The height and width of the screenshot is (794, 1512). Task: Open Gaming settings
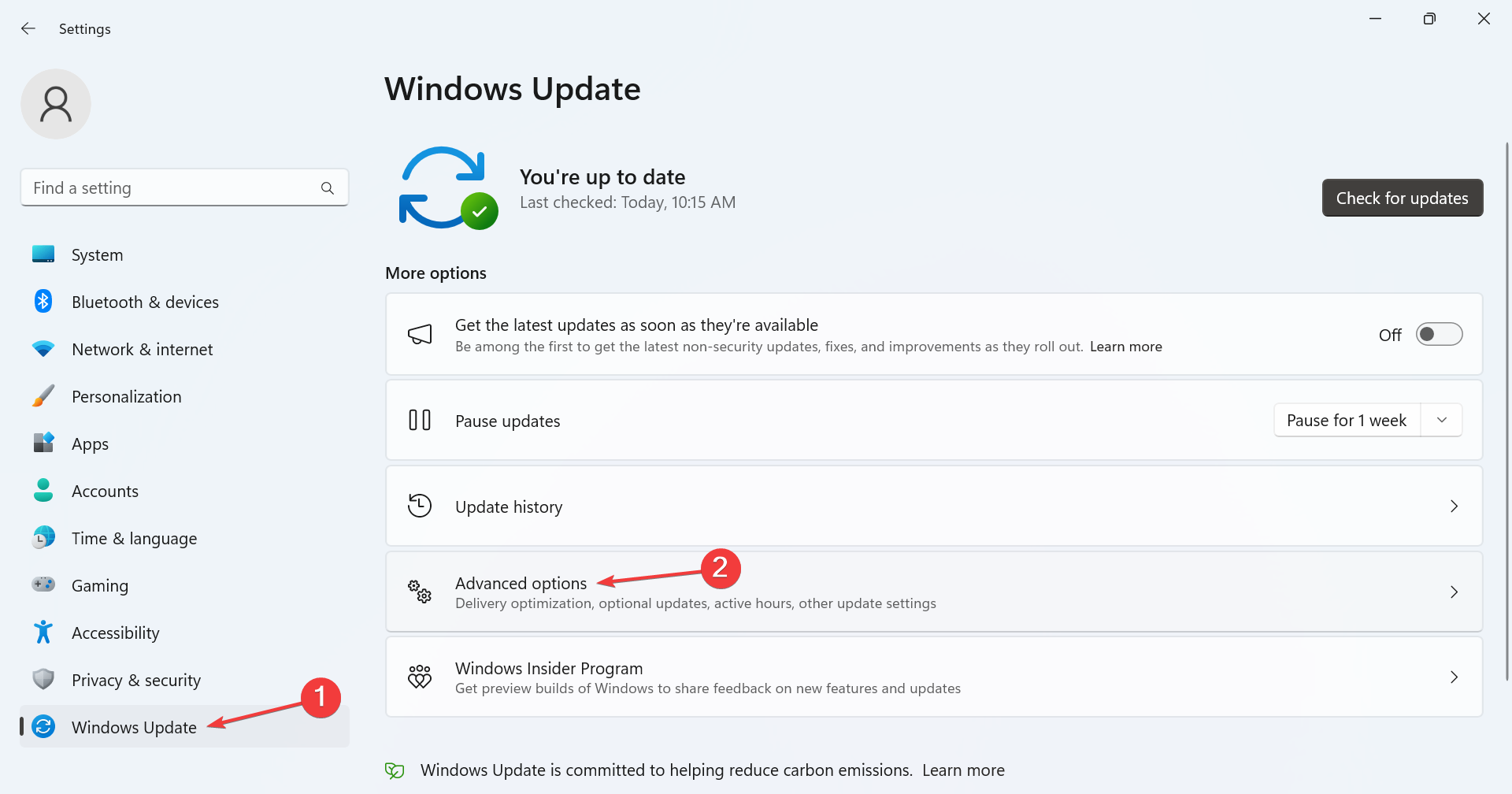pos(184,585)
